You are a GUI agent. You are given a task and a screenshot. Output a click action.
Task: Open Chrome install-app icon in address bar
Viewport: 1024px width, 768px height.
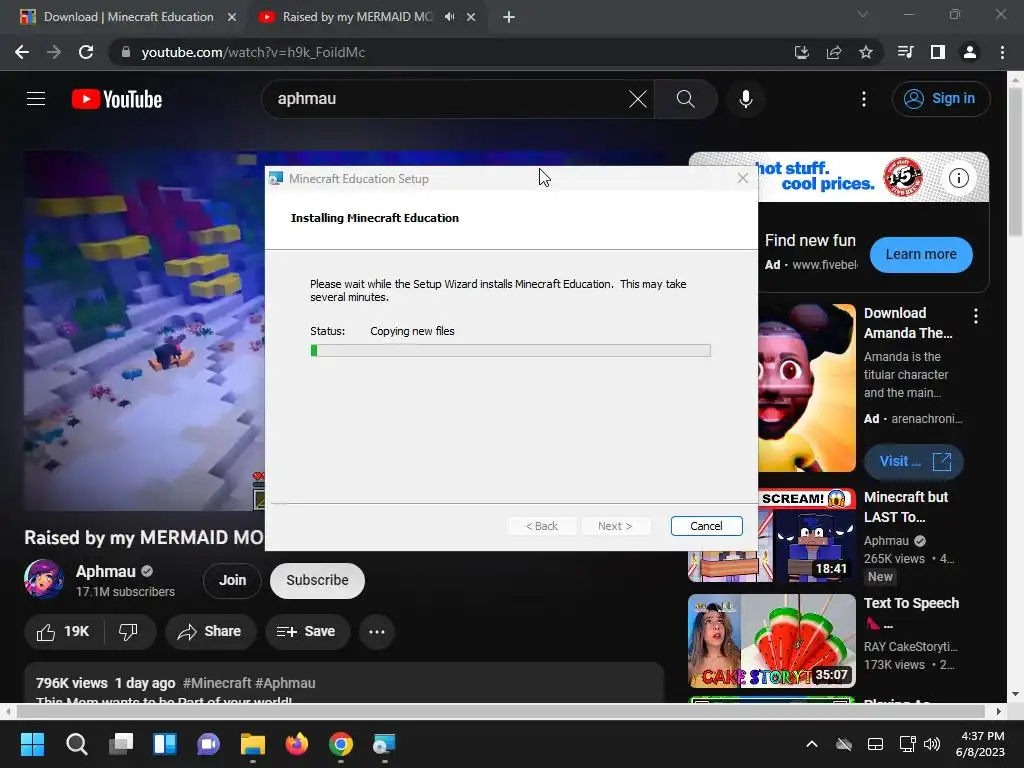(x=801, y=52)
